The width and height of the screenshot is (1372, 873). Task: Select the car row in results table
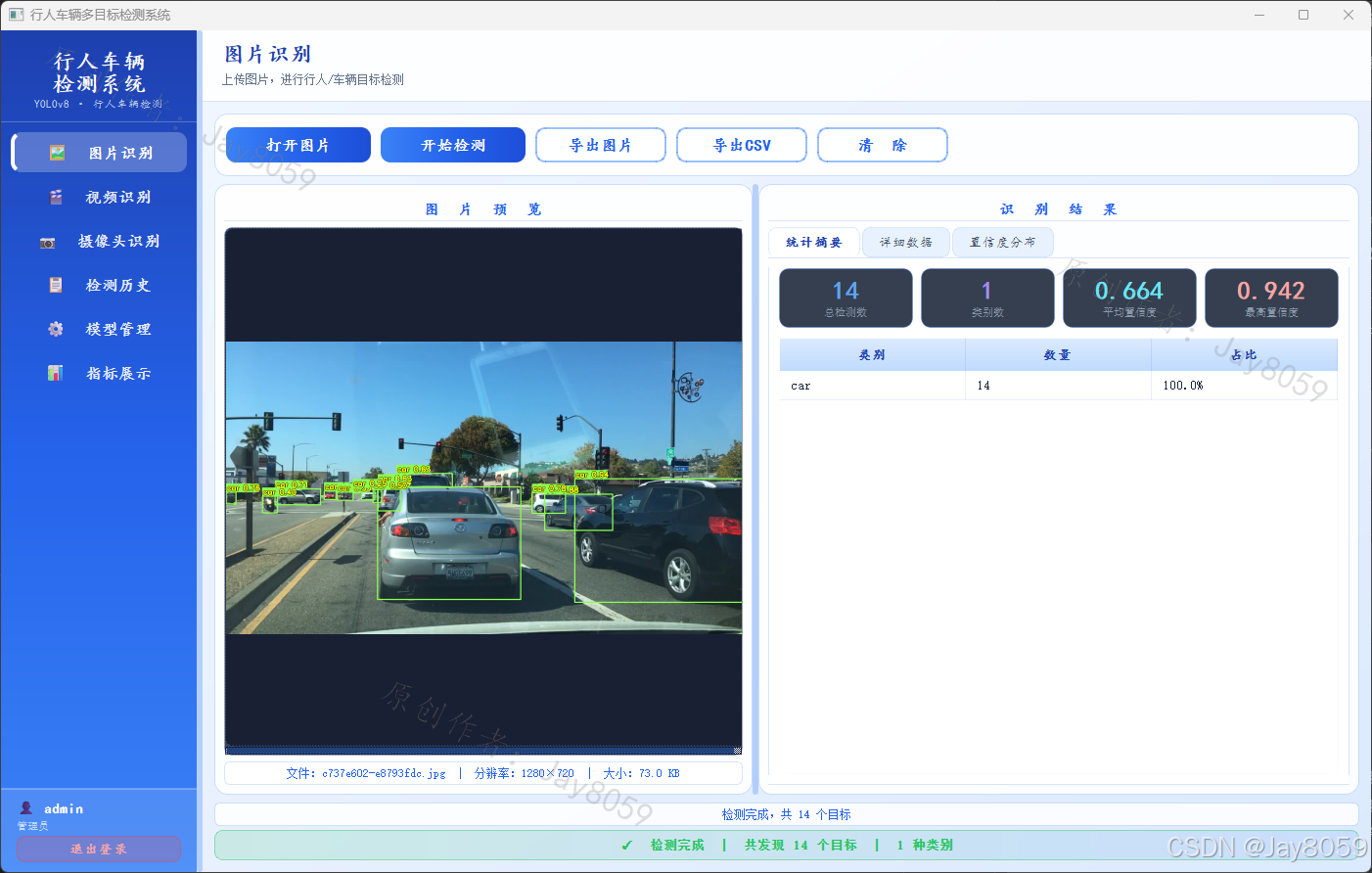(1058, 386)
